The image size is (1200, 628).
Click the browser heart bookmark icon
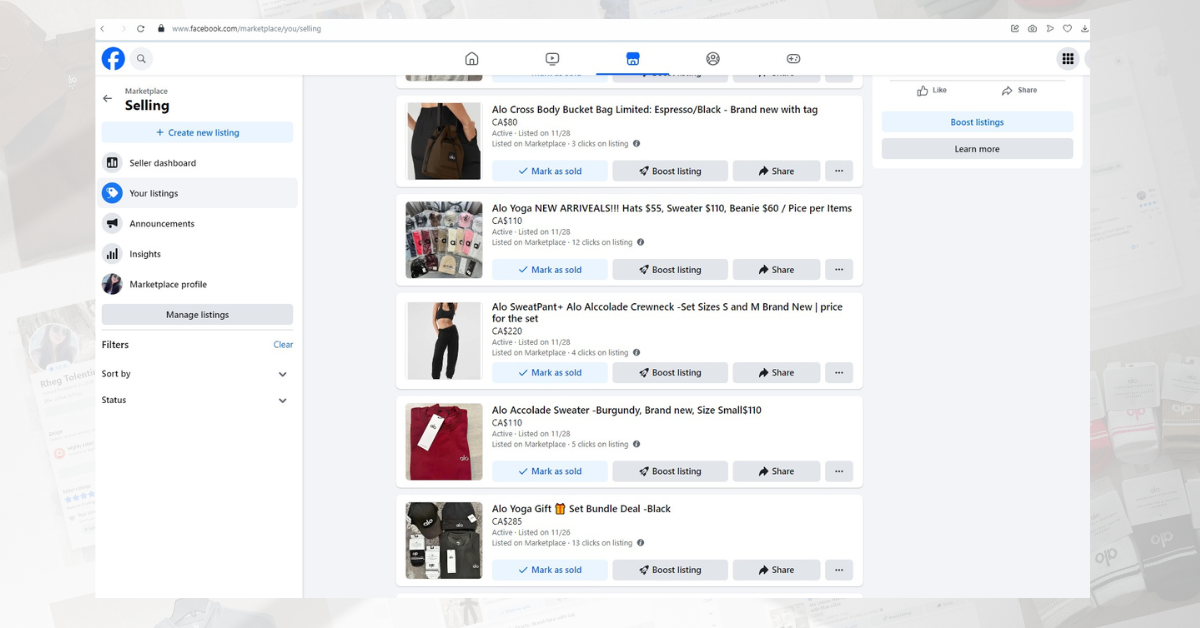(x=1067, y=29)
